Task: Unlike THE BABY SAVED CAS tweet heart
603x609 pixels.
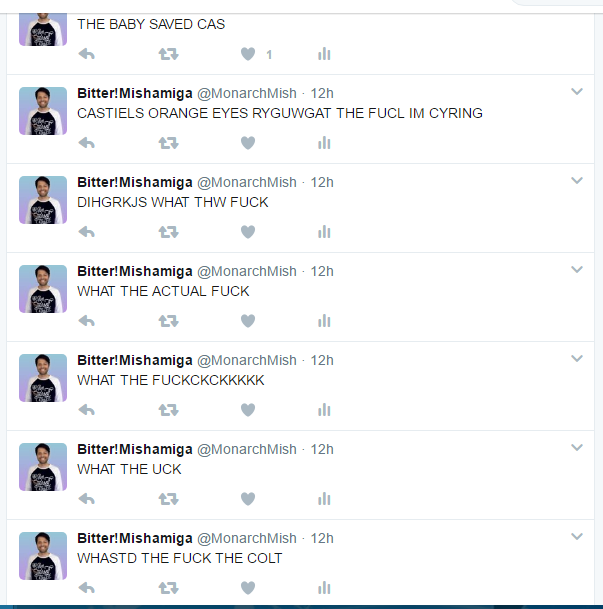Action: tap(248, 54)
